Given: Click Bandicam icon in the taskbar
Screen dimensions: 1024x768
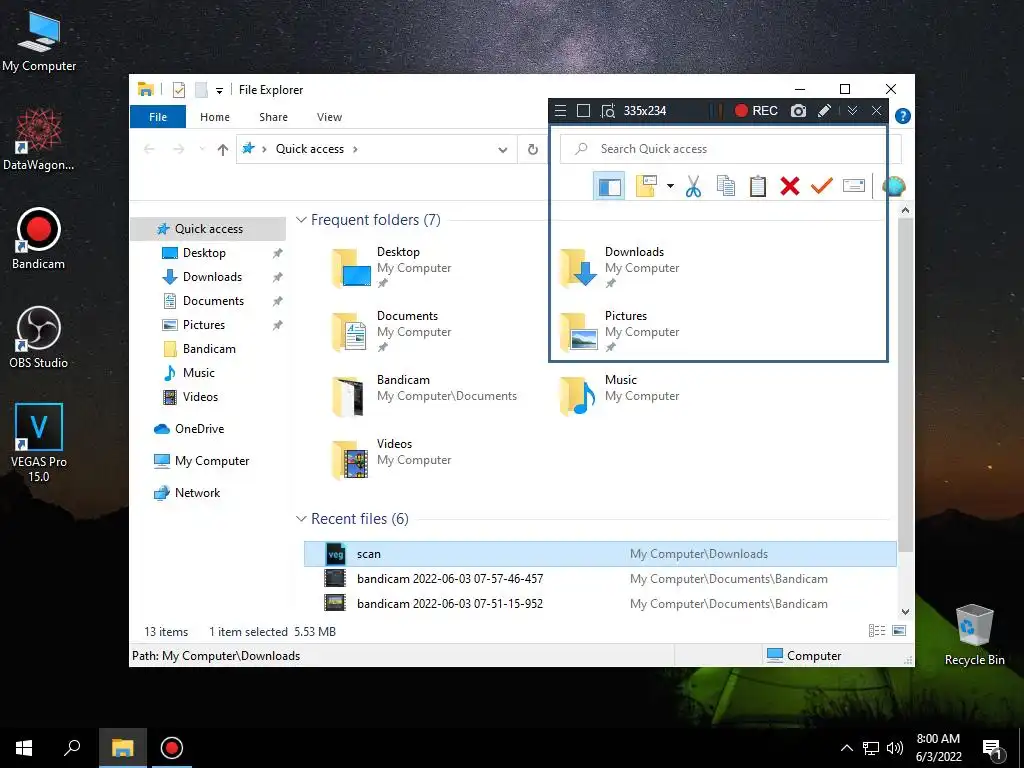Looking at the screenshot, I should click(172, 748).
